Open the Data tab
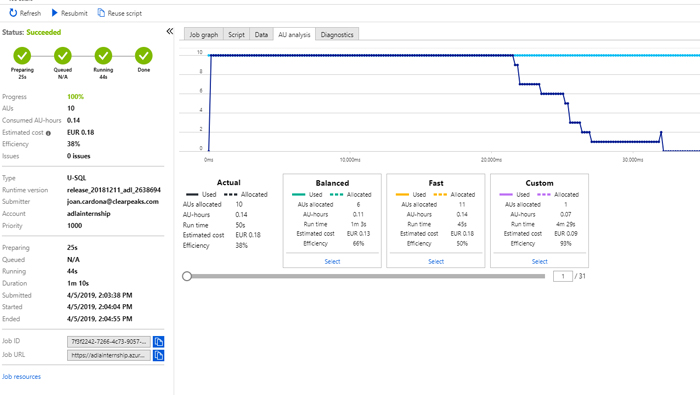Screen dimensions: 700x395 [x=261, y=34]
